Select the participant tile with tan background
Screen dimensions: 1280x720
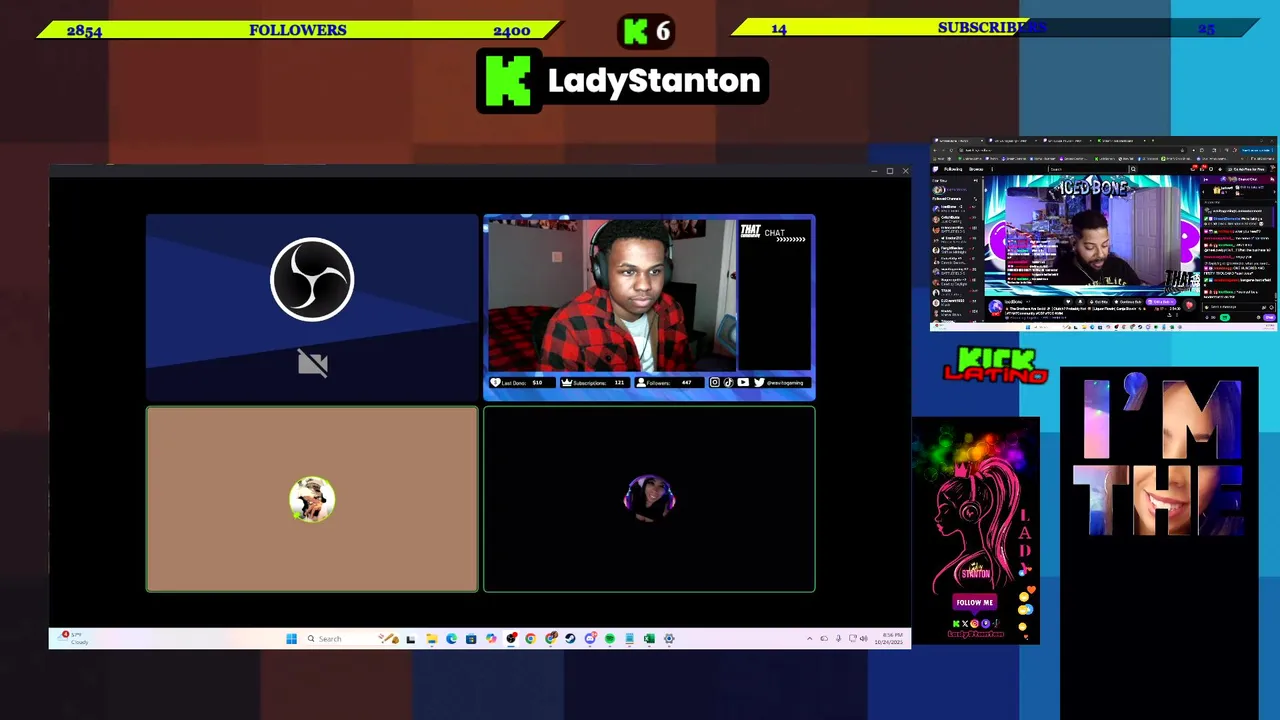(312, 499)
